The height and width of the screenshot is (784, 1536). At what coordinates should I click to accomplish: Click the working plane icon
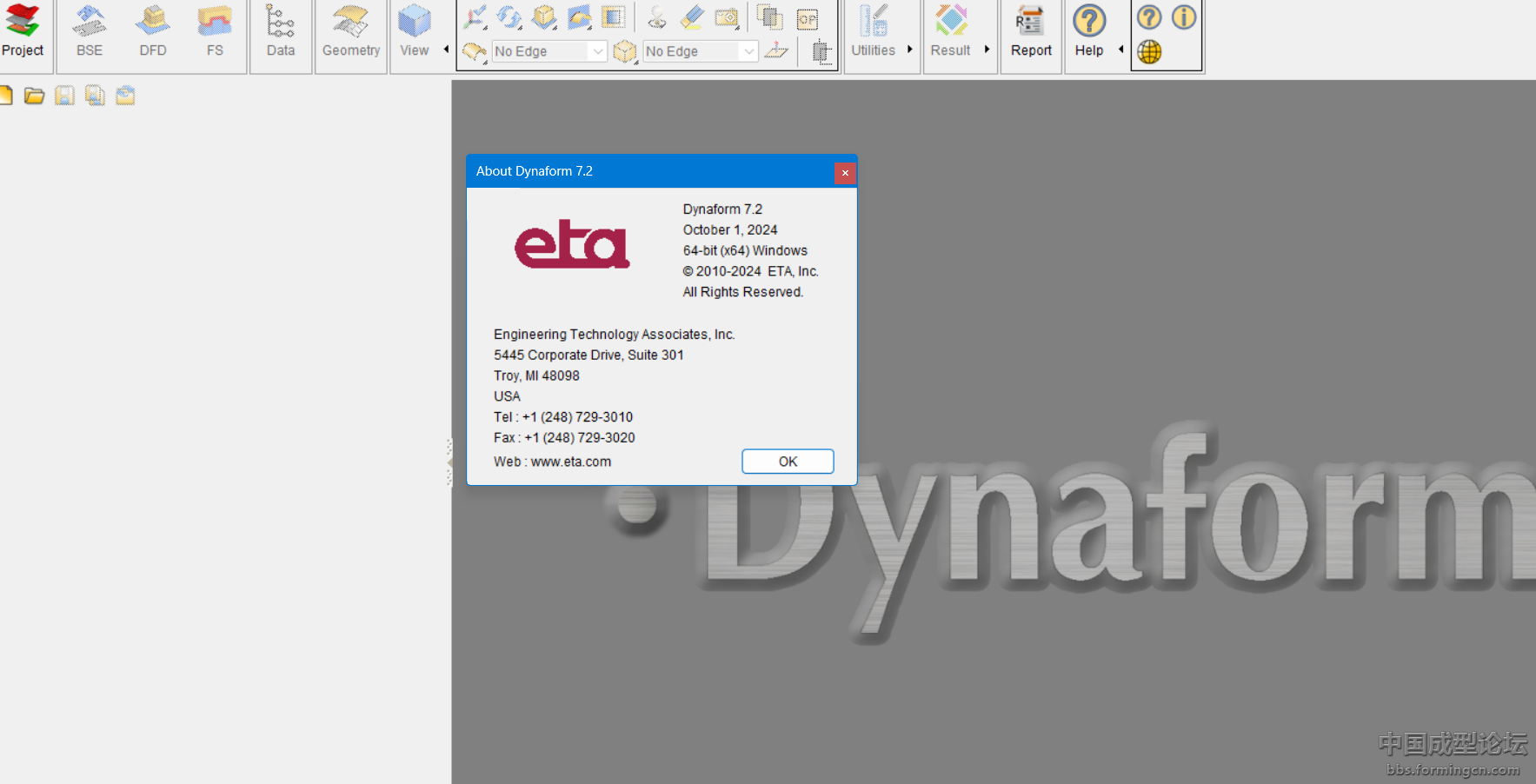pos(776,51)
